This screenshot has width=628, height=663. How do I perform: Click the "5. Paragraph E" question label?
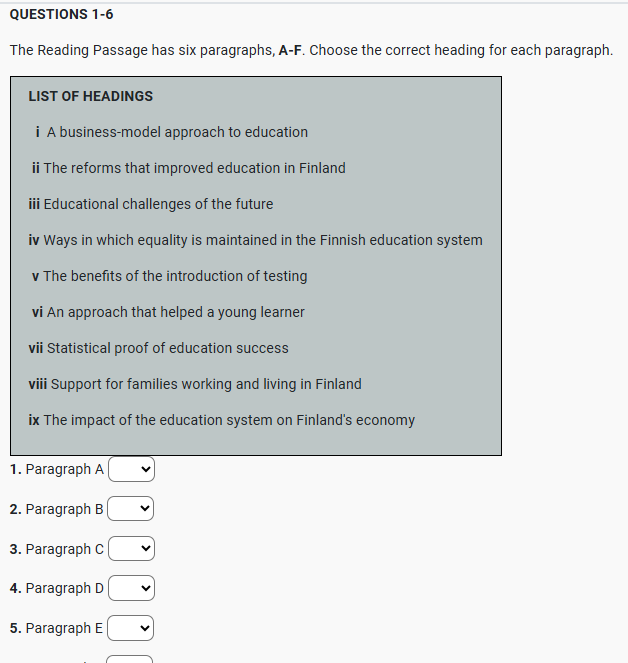tap(57, 628)
